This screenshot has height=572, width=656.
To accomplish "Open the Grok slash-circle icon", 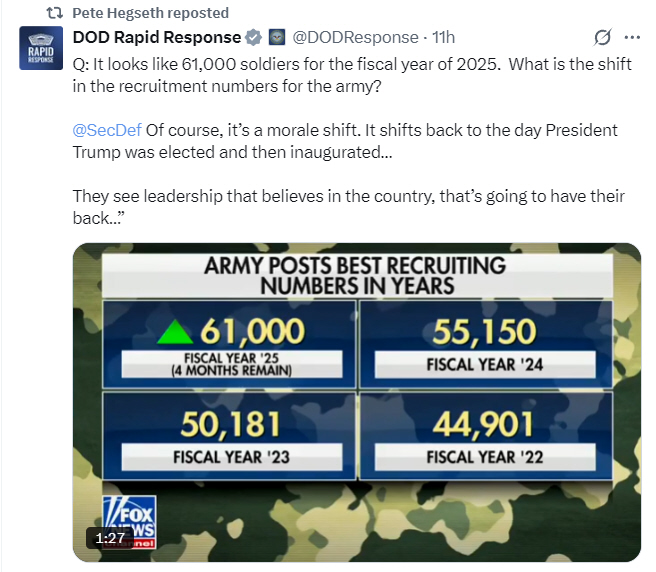I will coord(602,37).
